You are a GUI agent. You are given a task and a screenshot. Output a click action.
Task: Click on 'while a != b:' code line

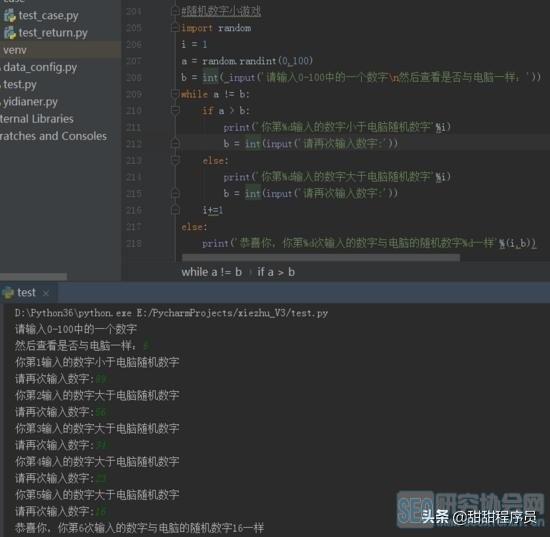(215, 94)
